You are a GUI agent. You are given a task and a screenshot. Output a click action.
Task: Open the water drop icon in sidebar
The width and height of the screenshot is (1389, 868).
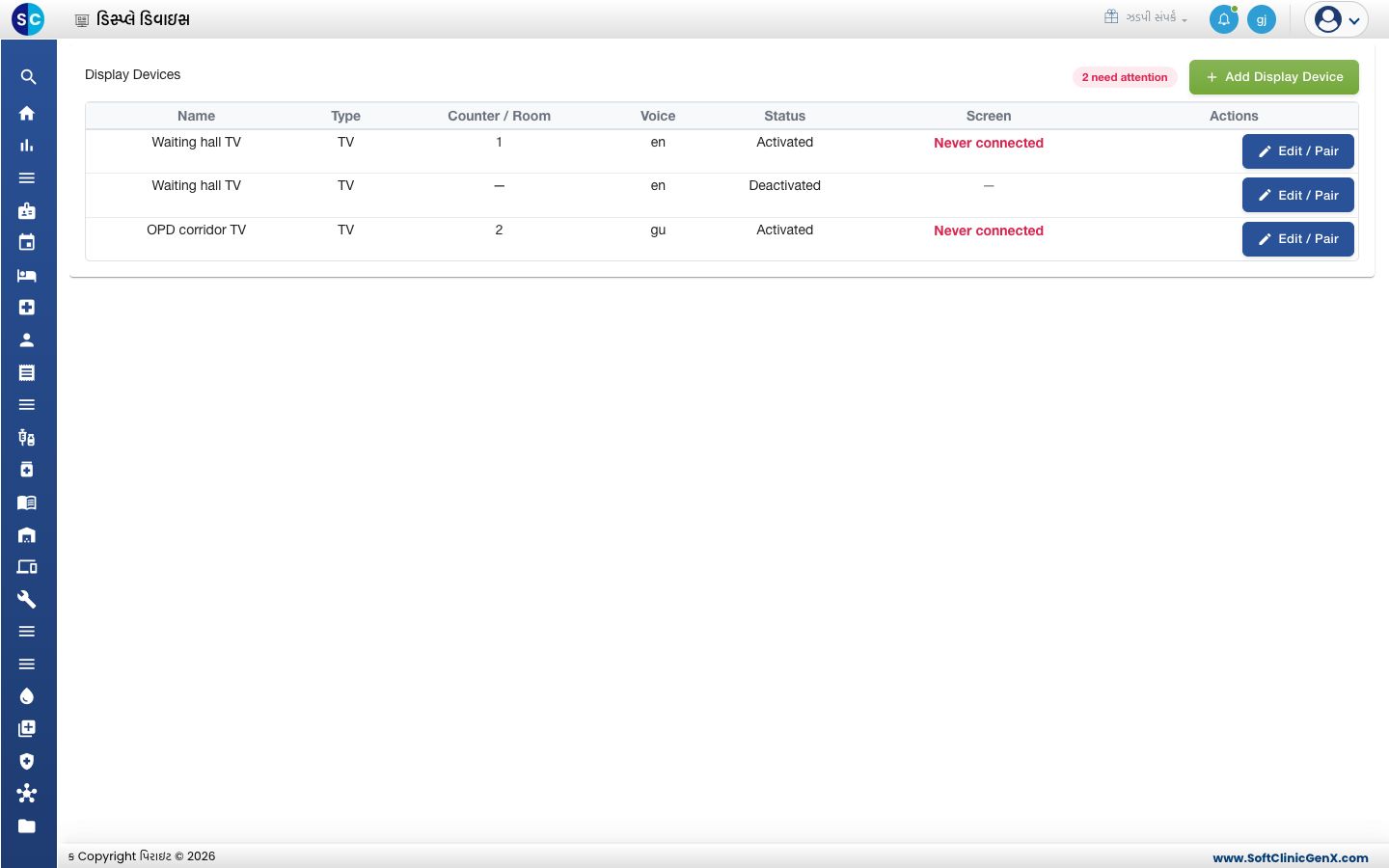click(x=27, y=696)
